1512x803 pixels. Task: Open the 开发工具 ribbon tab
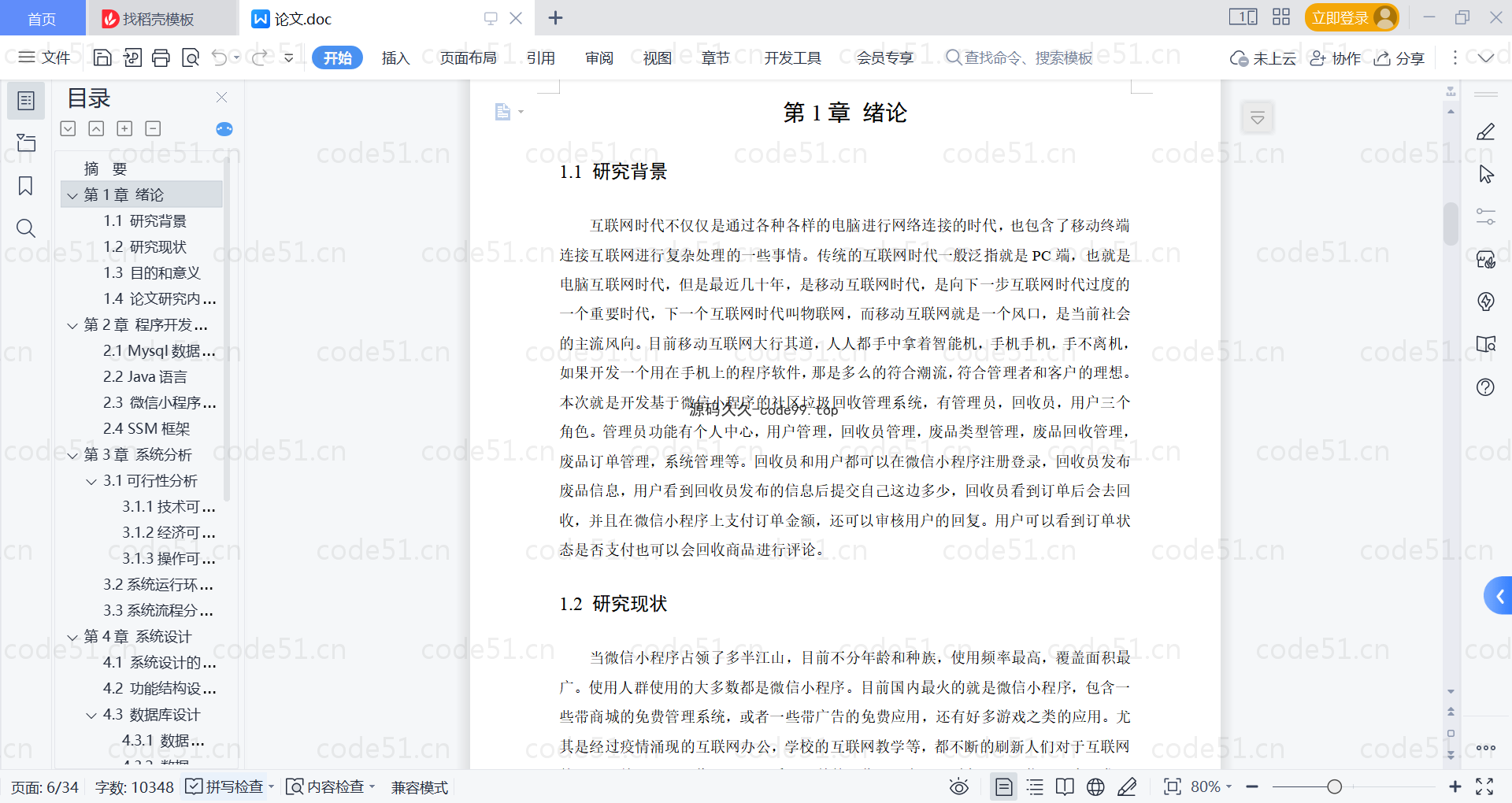792,57
